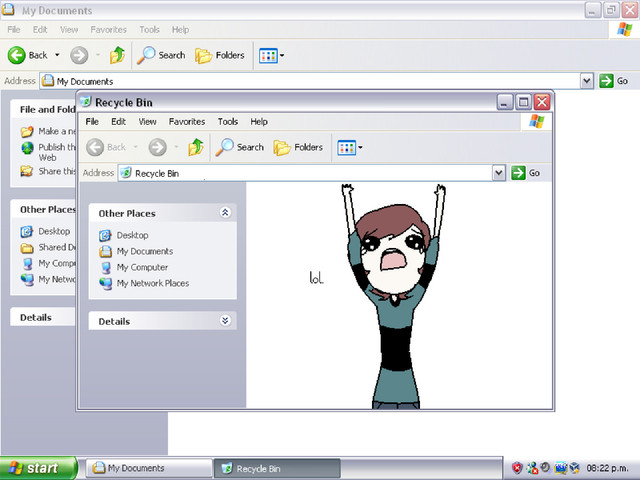Click Recycle Bin title bar icon

pos(85,102)
